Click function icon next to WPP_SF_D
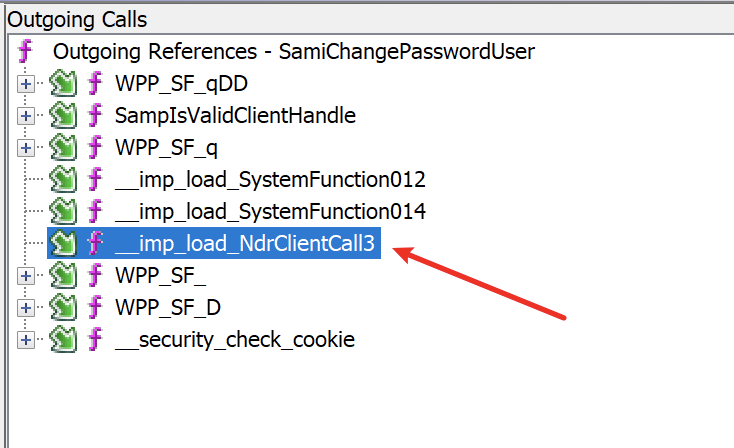The height and width of the screenshot is (448, 734). [95, 307]
